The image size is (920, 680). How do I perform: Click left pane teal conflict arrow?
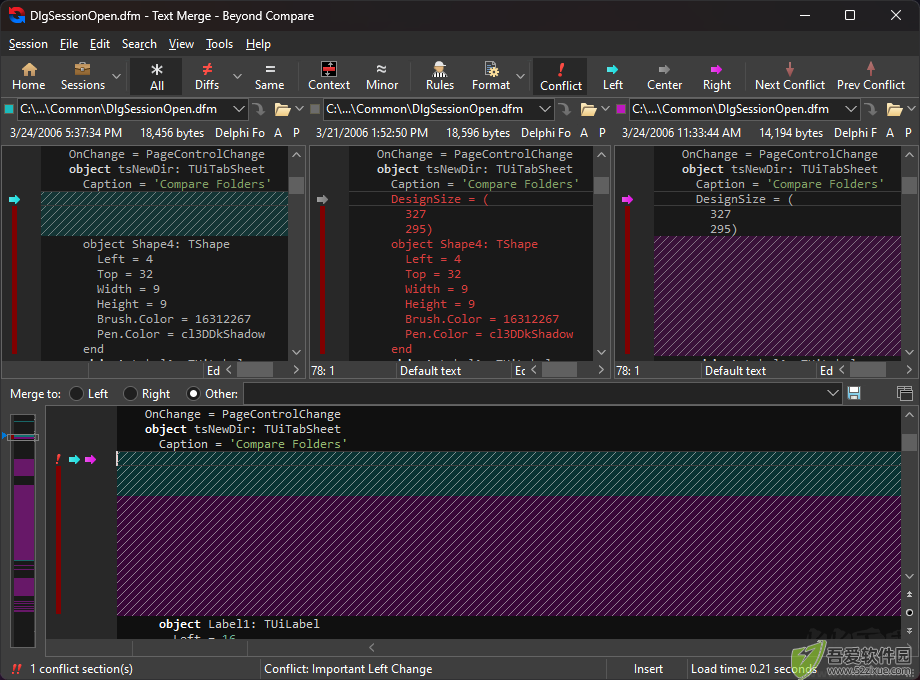(x=15, y=199)
